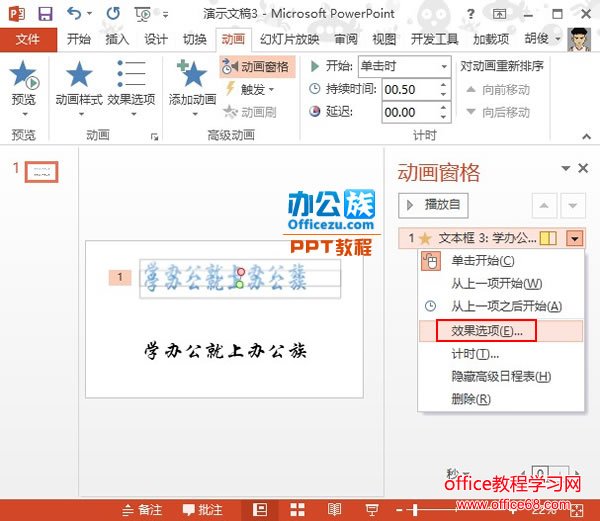
Task: Click the zoom slider handle
Action: pyautogui.click(x=415, y=510)
